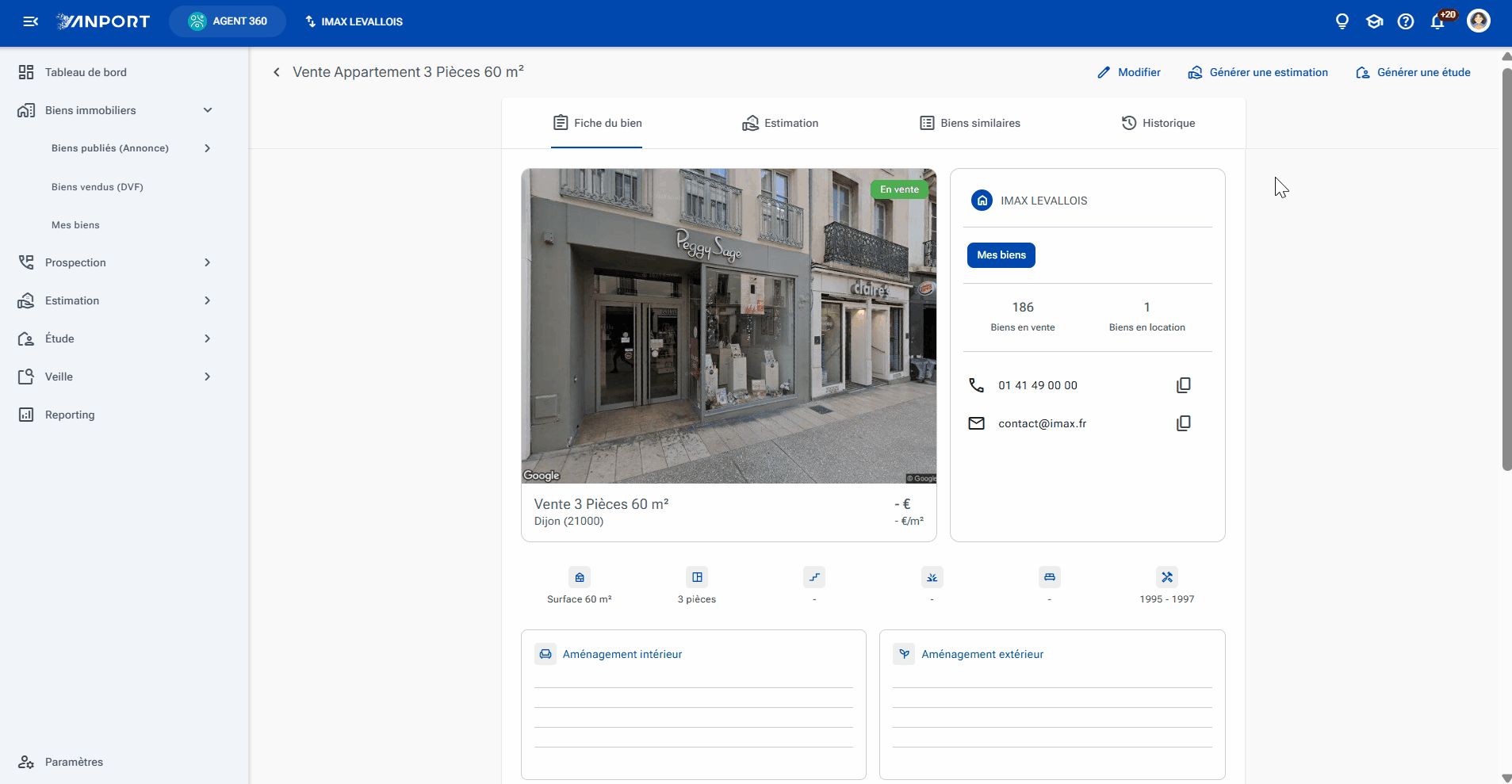Click the lightbulb tips icon
Viewport: 1512px width, 784px height.
[x=1342, y=21]
